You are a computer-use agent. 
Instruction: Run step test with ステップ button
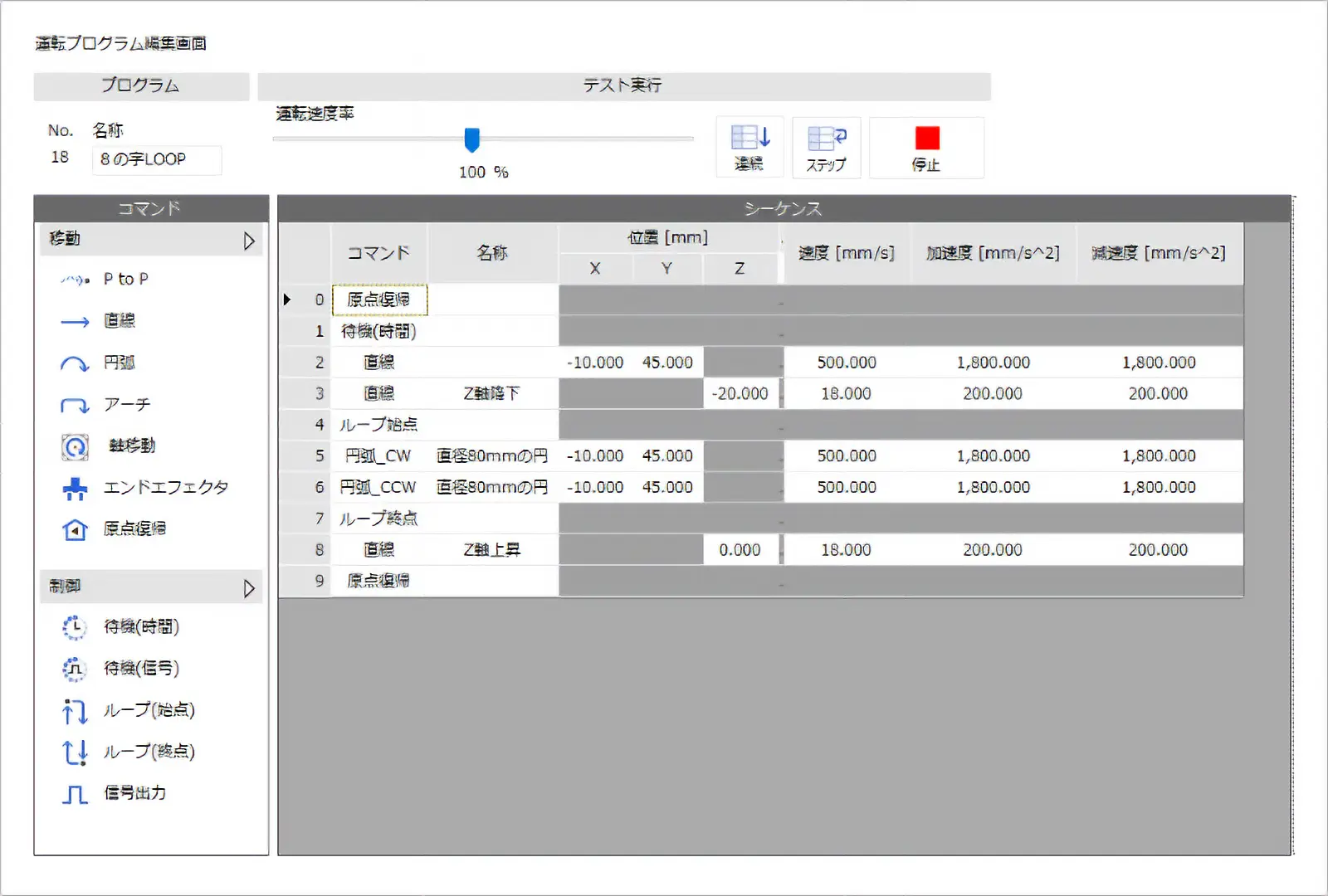(x=827, y=147)
